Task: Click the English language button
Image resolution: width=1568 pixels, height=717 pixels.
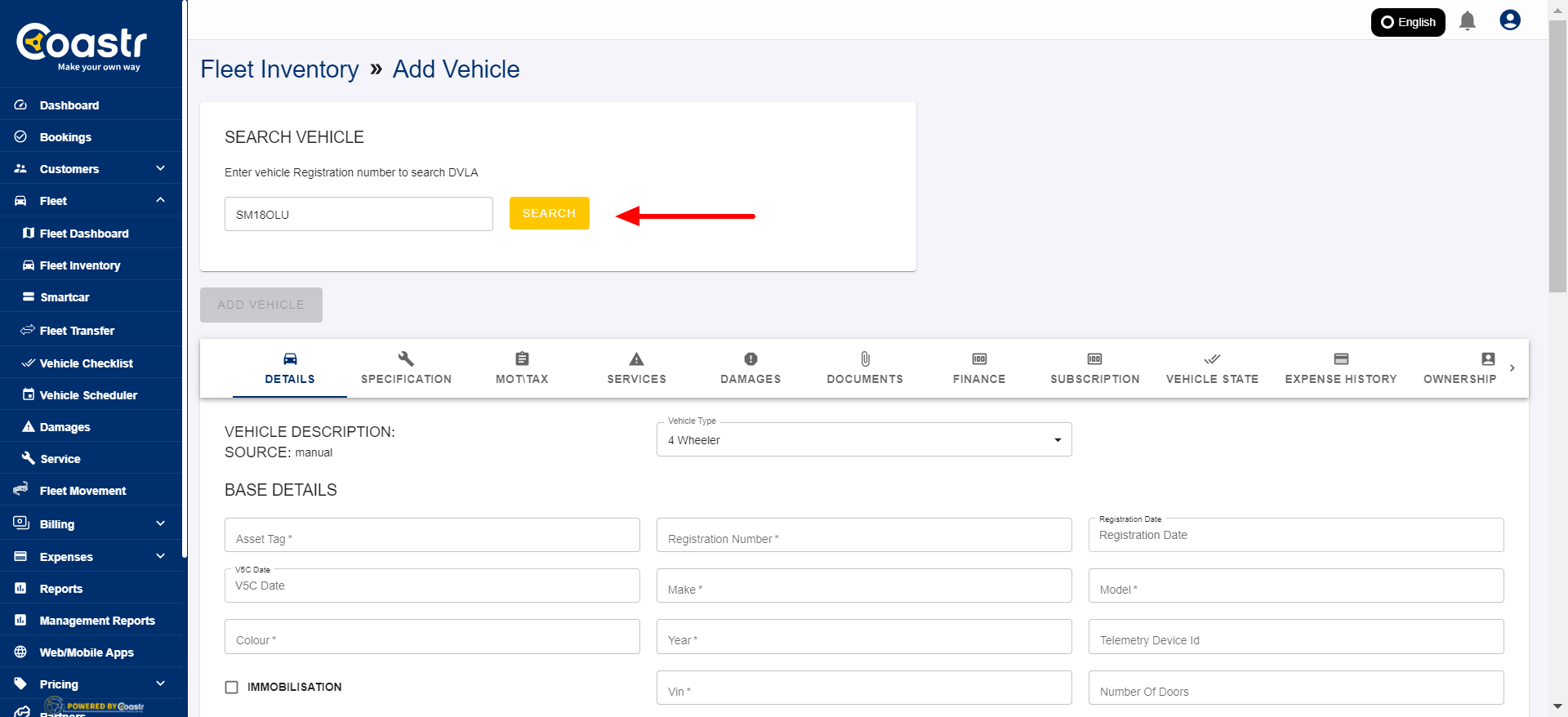Action: point(1408,22)
